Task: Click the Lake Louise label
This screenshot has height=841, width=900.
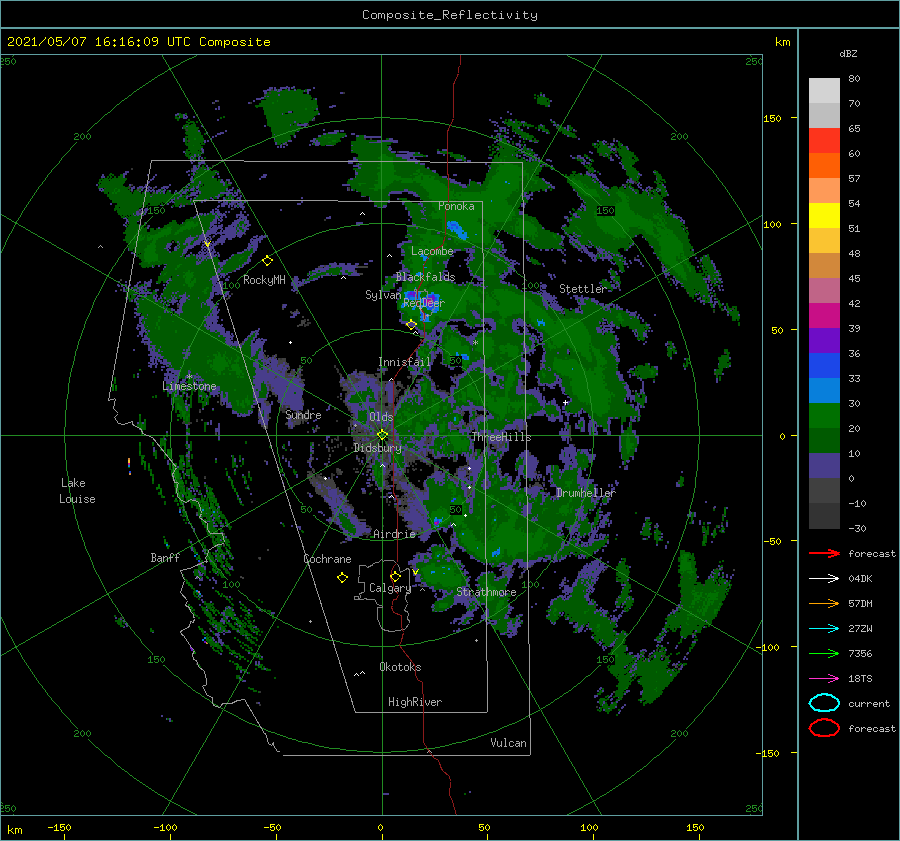Action: tap(77, 491)
